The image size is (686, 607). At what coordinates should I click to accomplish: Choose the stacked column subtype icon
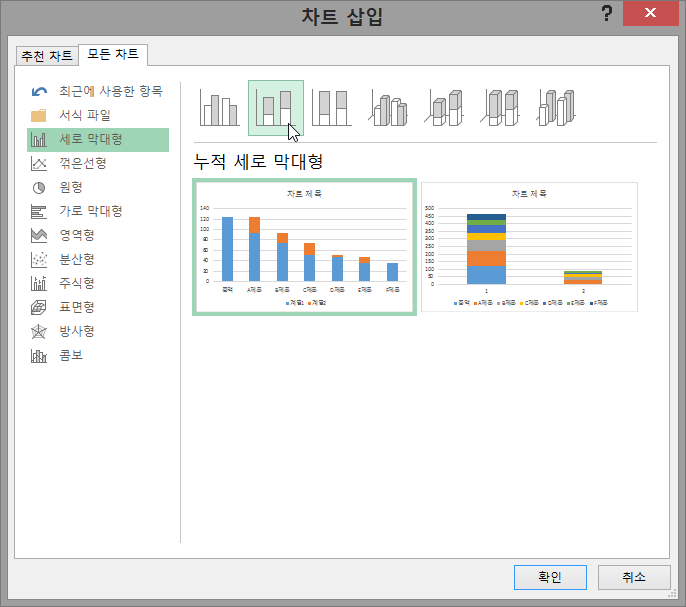click(275, 107)
